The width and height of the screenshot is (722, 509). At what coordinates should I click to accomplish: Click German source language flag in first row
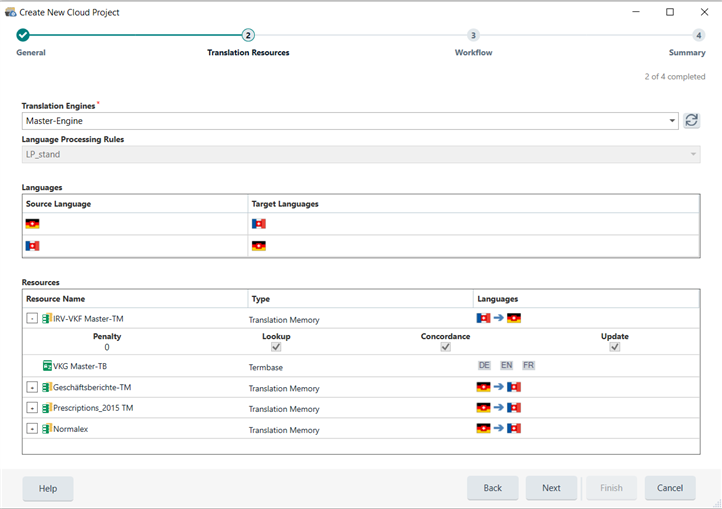coord(33,224)
